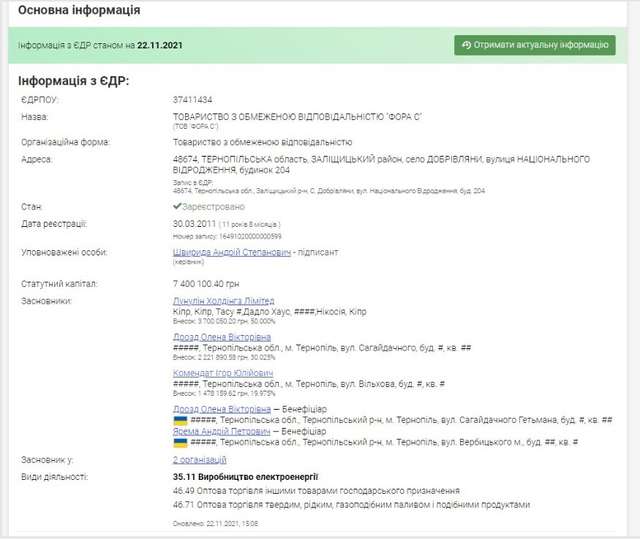Click the statutory capital value 7 400 100.40 грн
Image resolution: width=640 pixels, height=540 pixels.
point(216,285)
